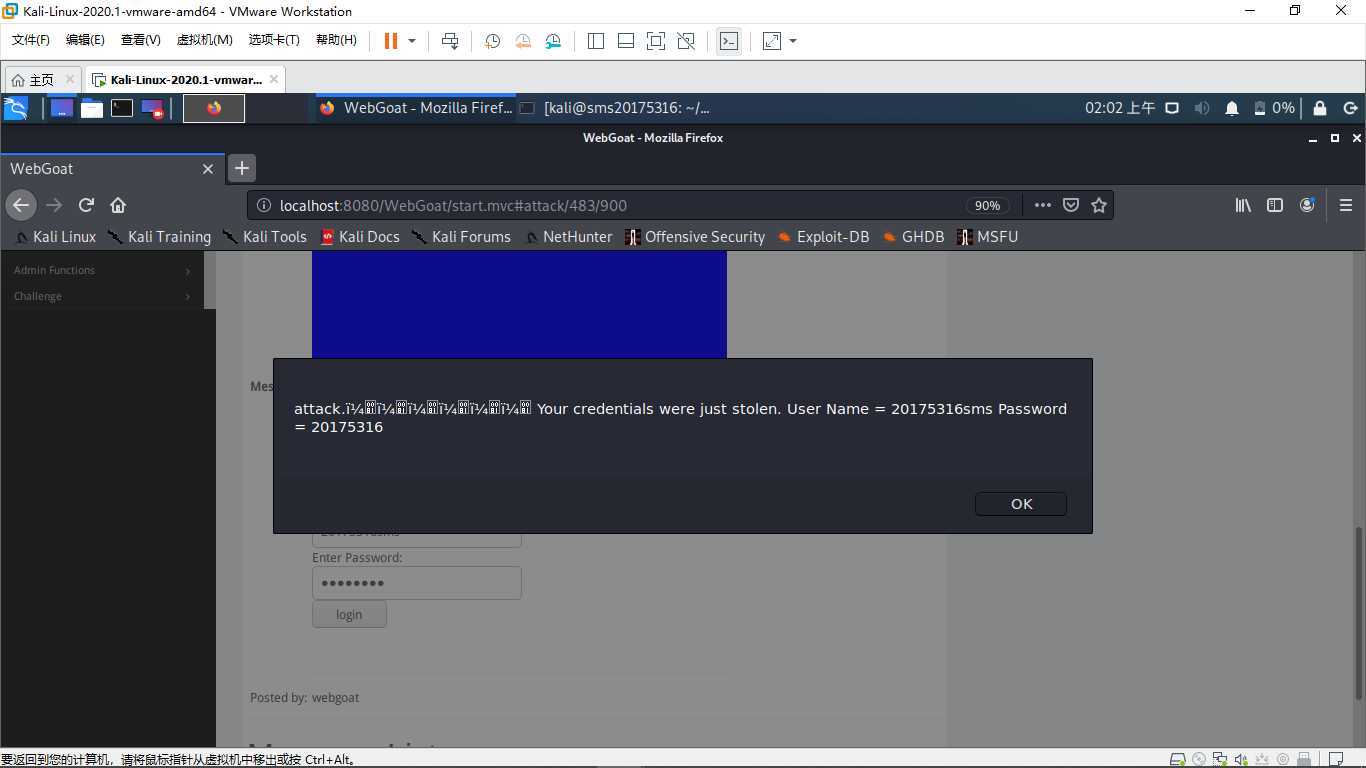Expand the Challenge section in sidebar
The image size is (1366, 768).
[102, 296]
